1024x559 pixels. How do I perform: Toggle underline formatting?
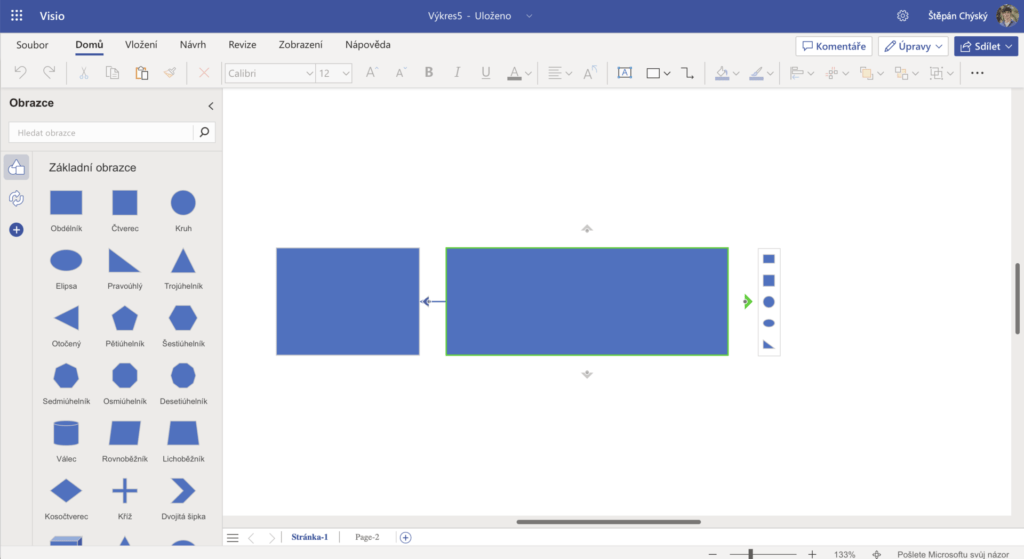pyautogui.click(x=486, y=73)
